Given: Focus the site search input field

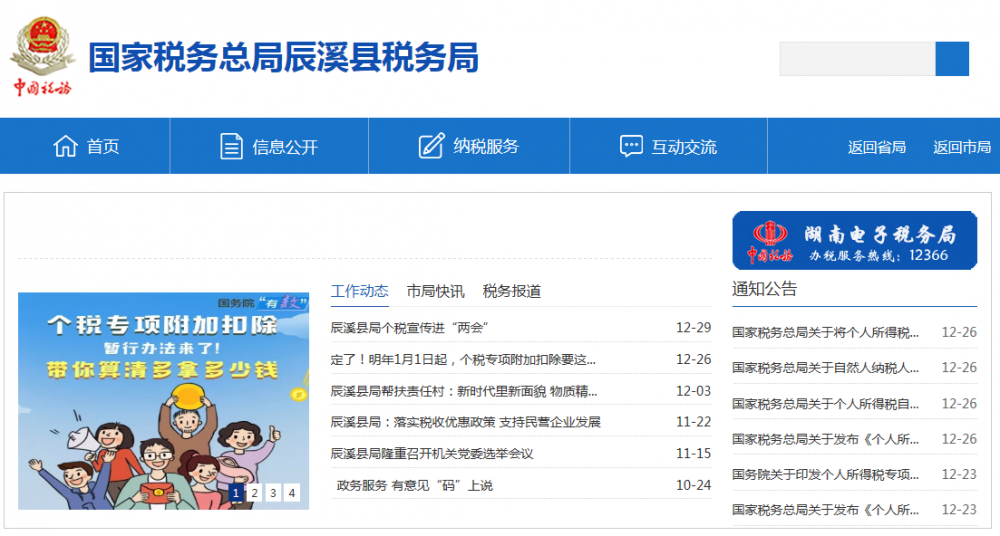Looking at the screenshot, I should pyautogui.click(x=857, y=59).
